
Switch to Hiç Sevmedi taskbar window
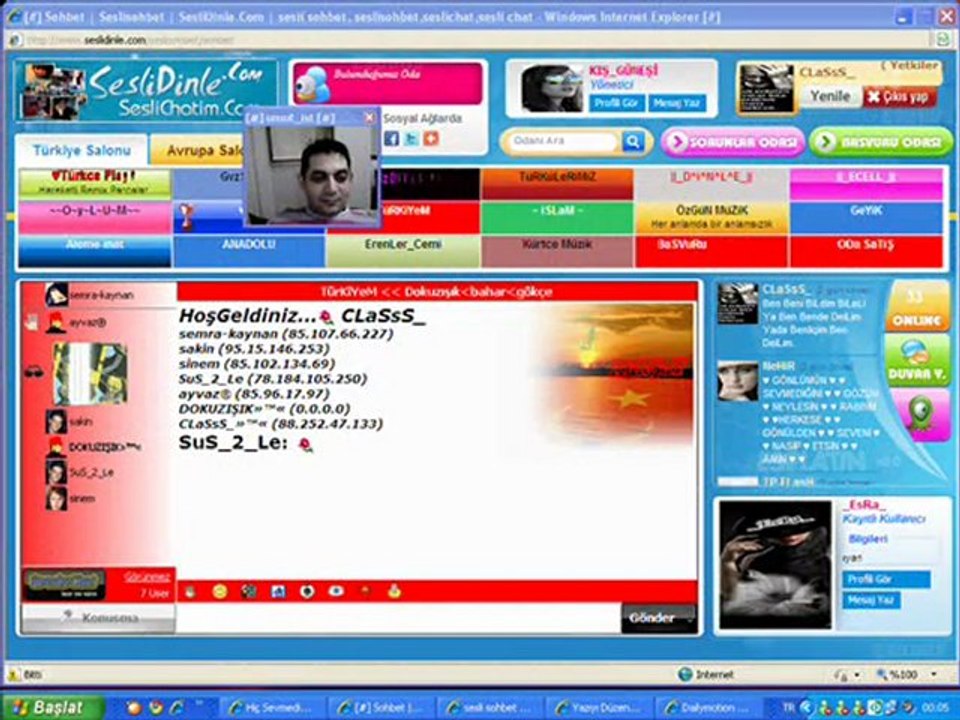(271, 708)
